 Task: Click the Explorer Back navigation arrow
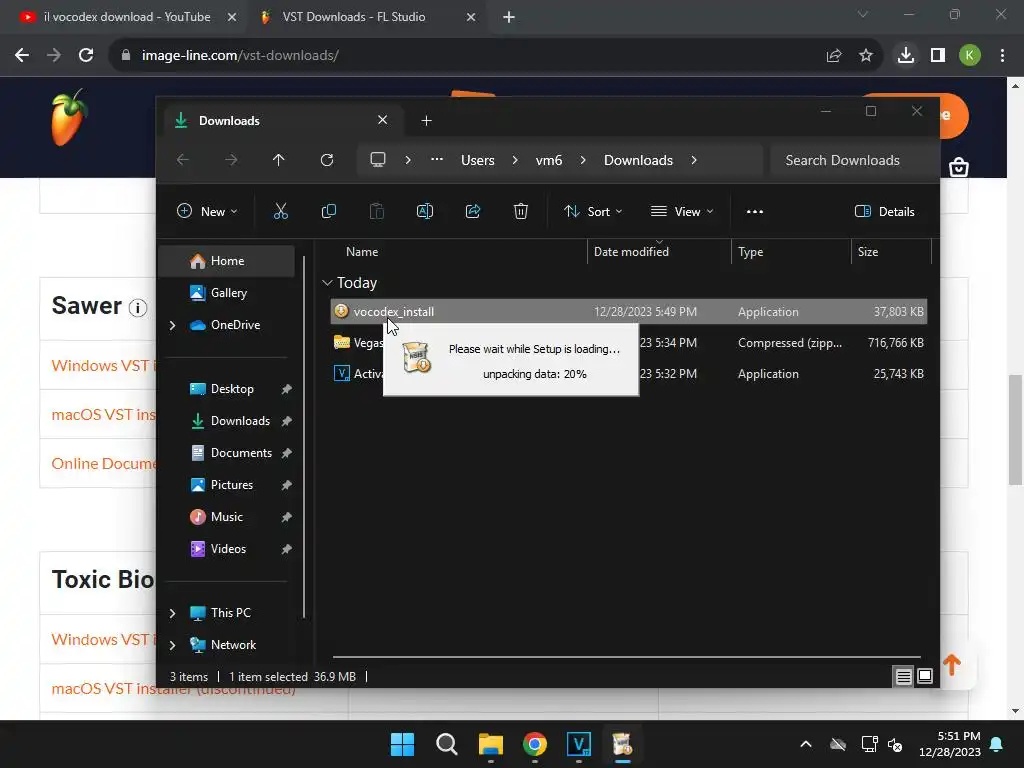(x=183, y=160)
